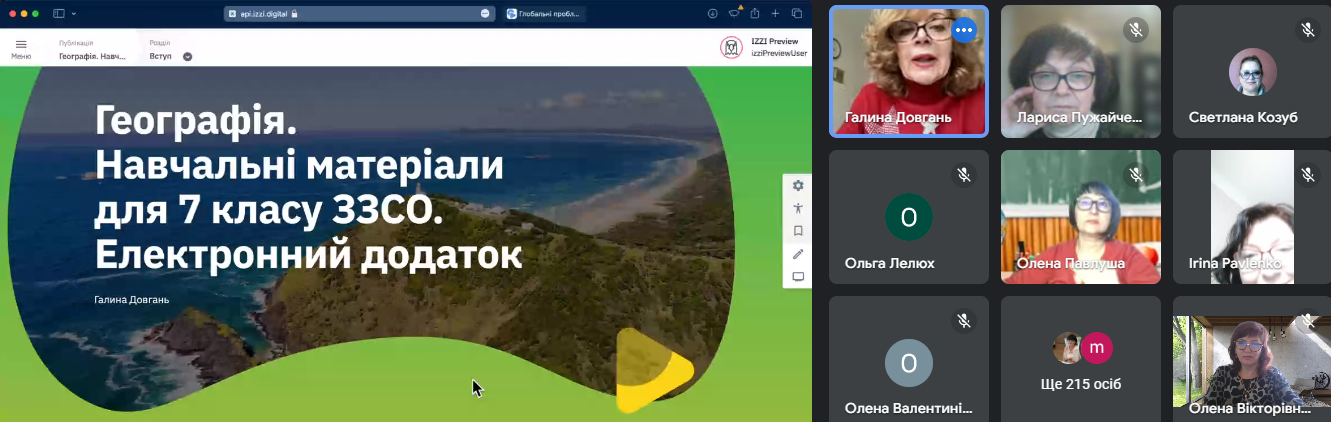Viewport: 1331px width, 422px height.
Task: Click the Irina Pavlenko name label
Action: (1235, 263)
